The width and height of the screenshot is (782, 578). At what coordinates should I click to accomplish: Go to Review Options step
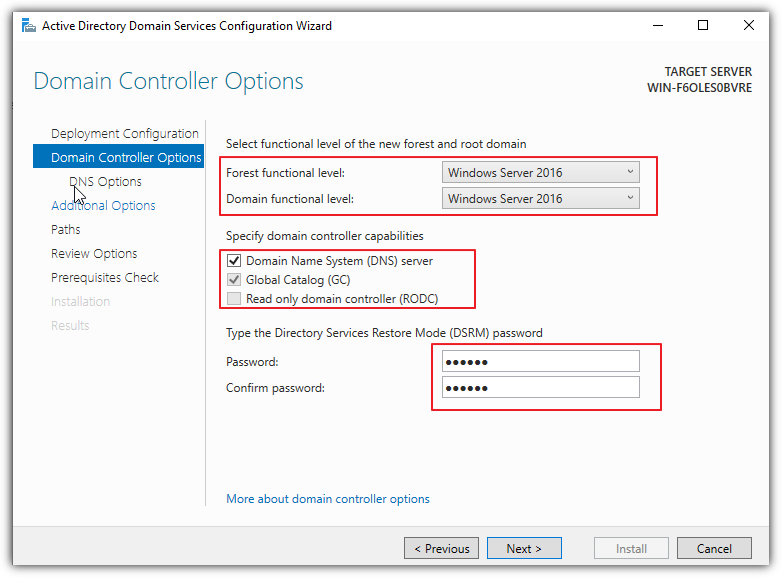(94, 253)
